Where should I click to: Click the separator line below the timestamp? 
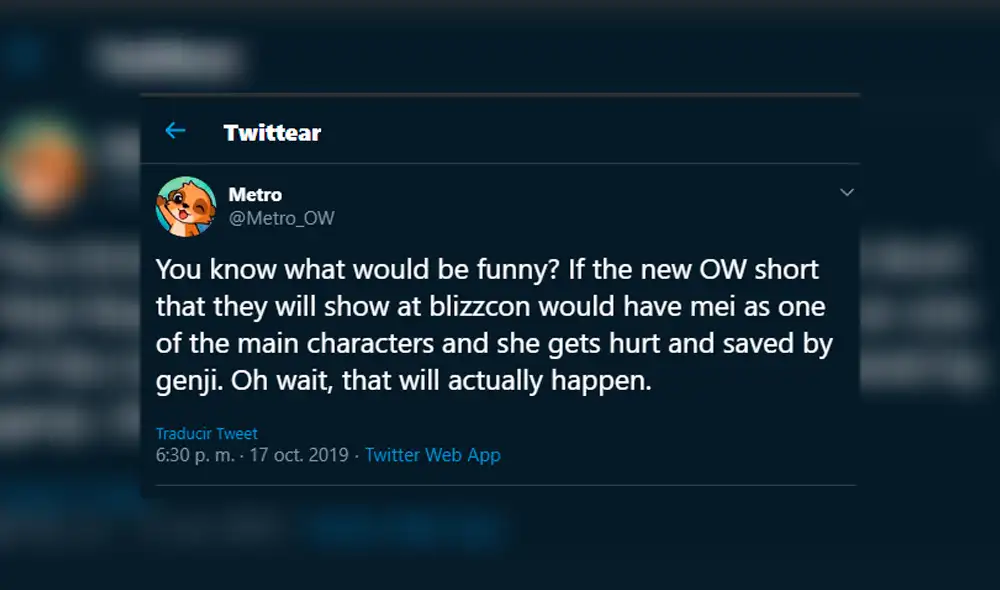click(x=500, y=485)
